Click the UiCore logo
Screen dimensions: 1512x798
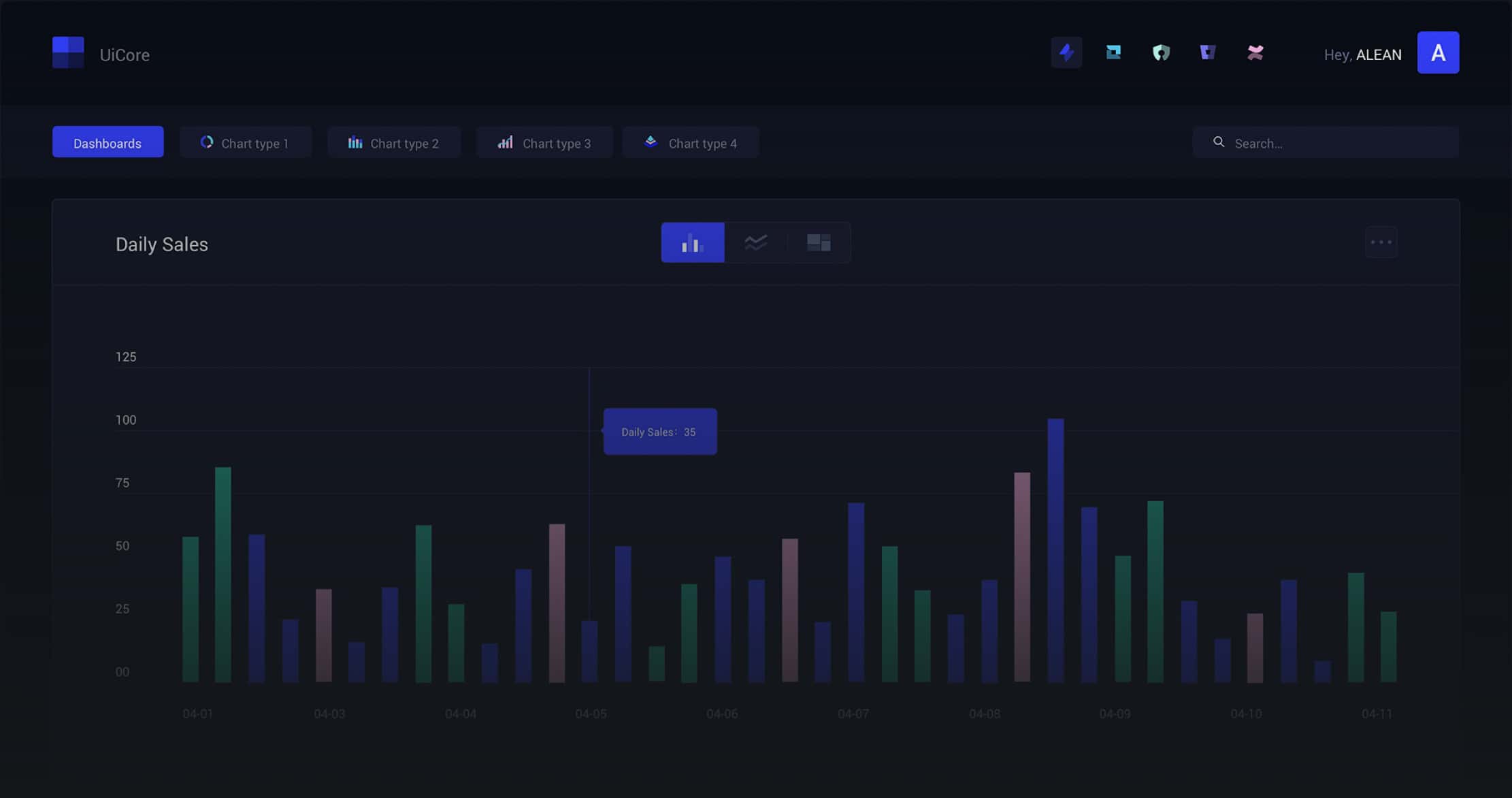[x=68, y=52]
